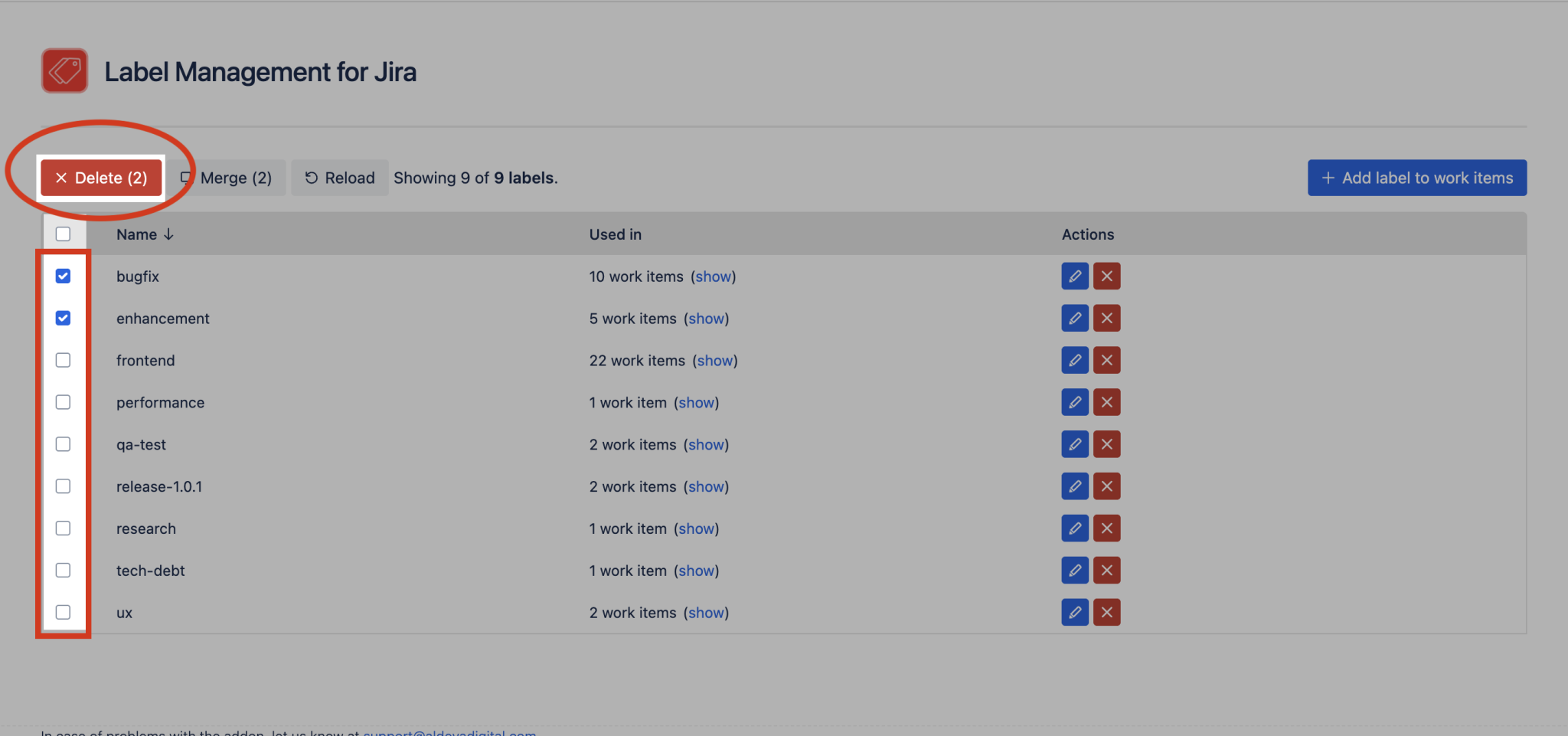
Task: Click the Merge (2) button
Action: (x=227, y=178)
